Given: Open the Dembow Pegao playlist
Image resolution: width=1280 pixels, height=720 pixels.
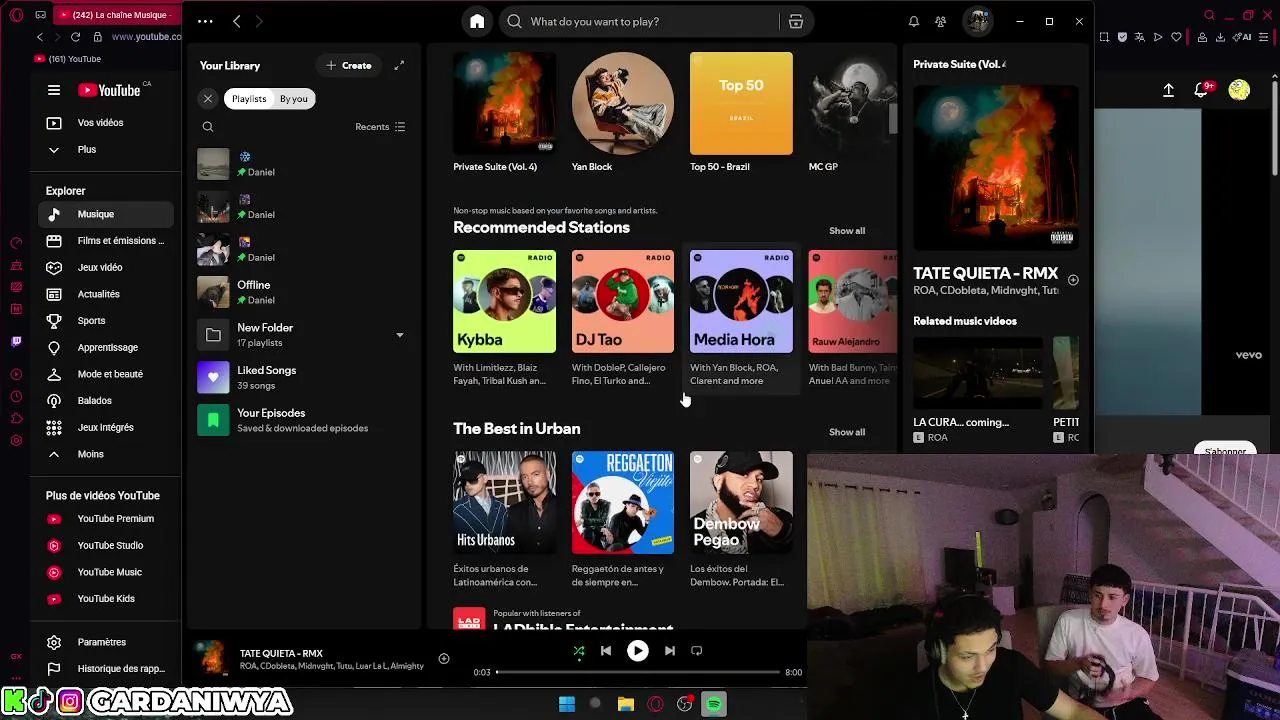Looking at the screenshot, I should pyautogui.click(x=741, y=520).
